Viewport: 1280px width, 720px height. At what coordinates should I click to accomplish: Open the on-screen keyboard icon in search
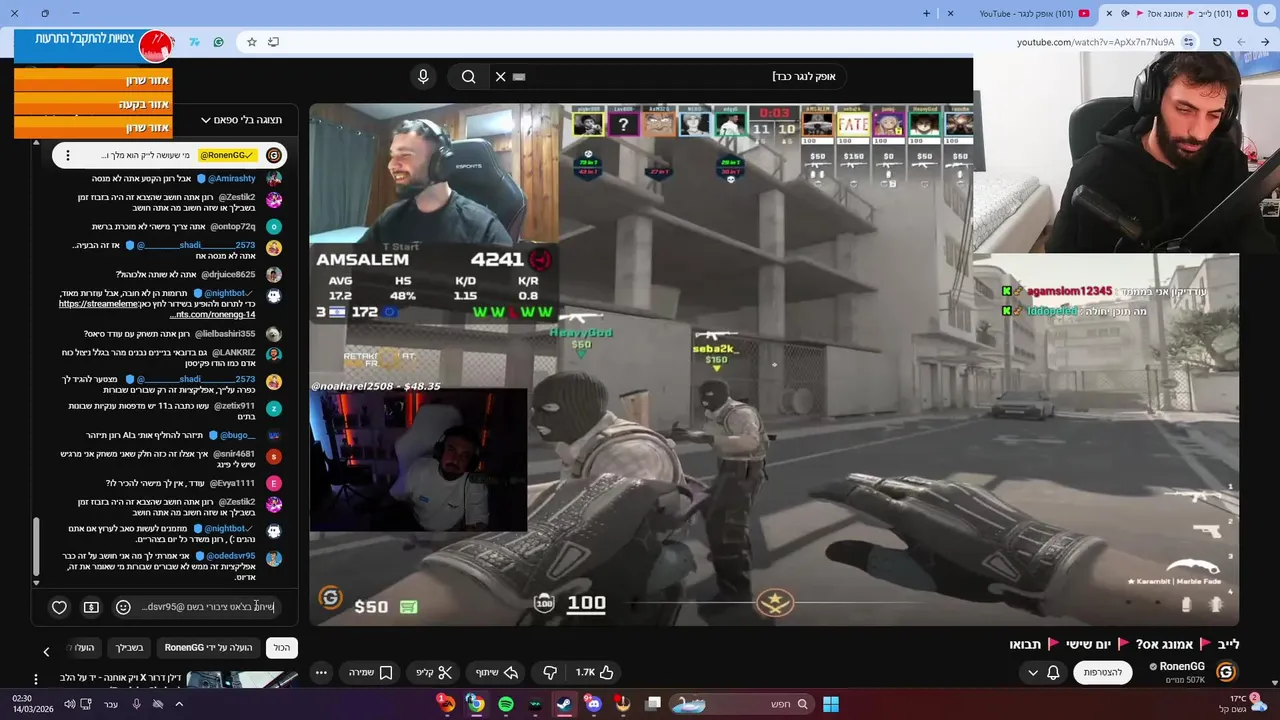click(519, 77)
